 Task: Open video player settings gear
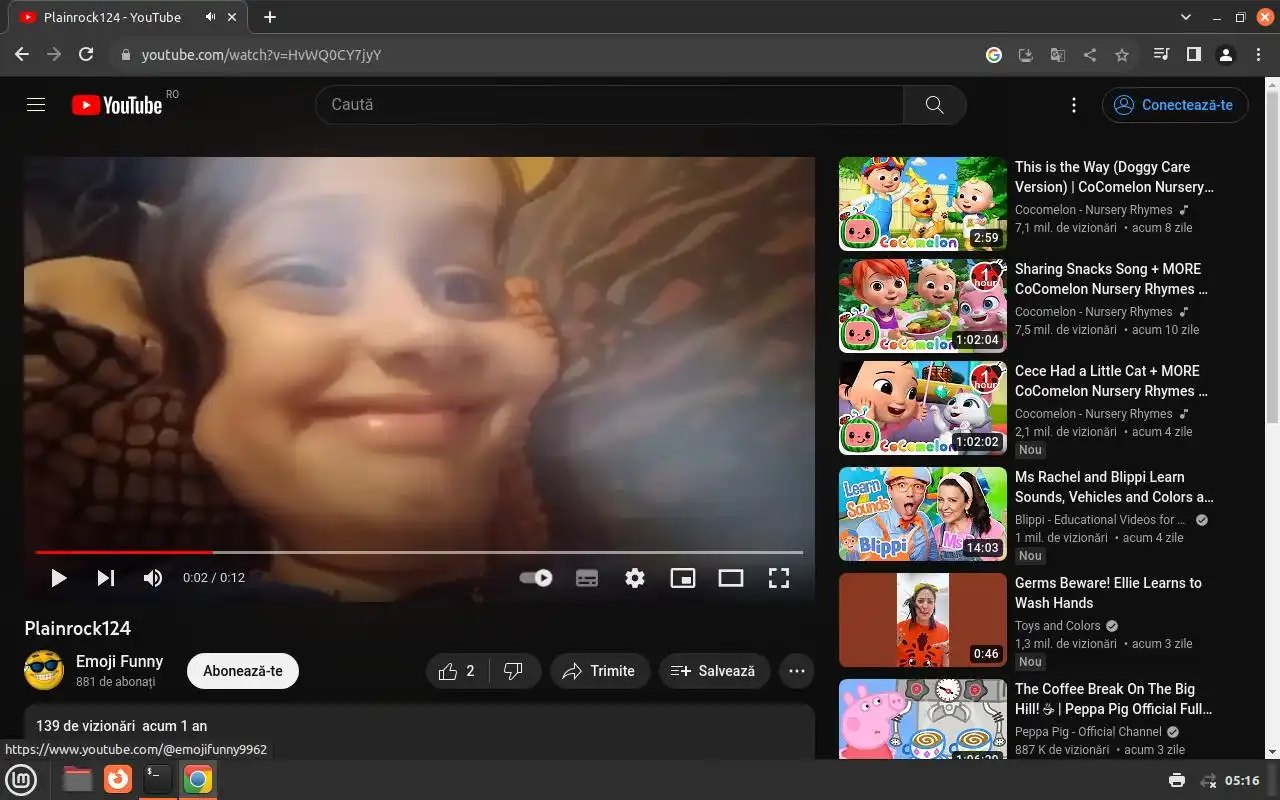635,577
